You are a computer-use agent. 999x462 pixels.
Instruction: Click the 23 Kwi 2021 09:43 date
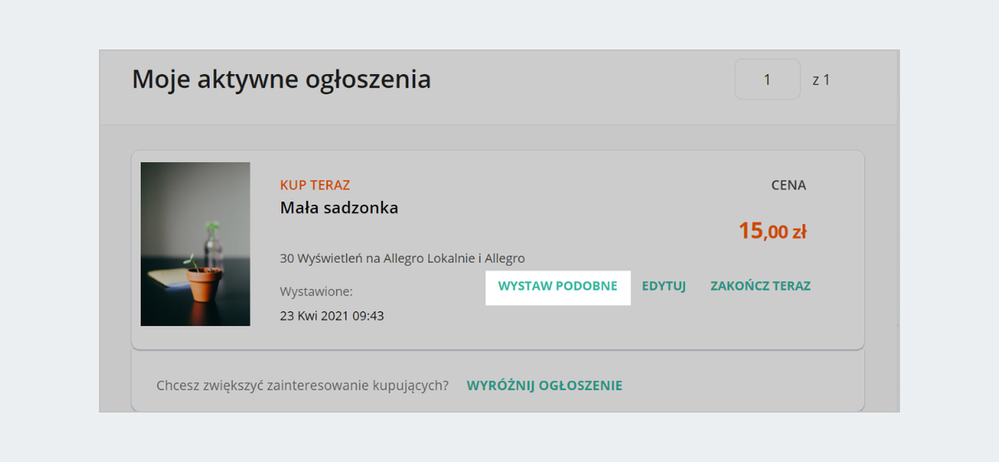(332, 316)
